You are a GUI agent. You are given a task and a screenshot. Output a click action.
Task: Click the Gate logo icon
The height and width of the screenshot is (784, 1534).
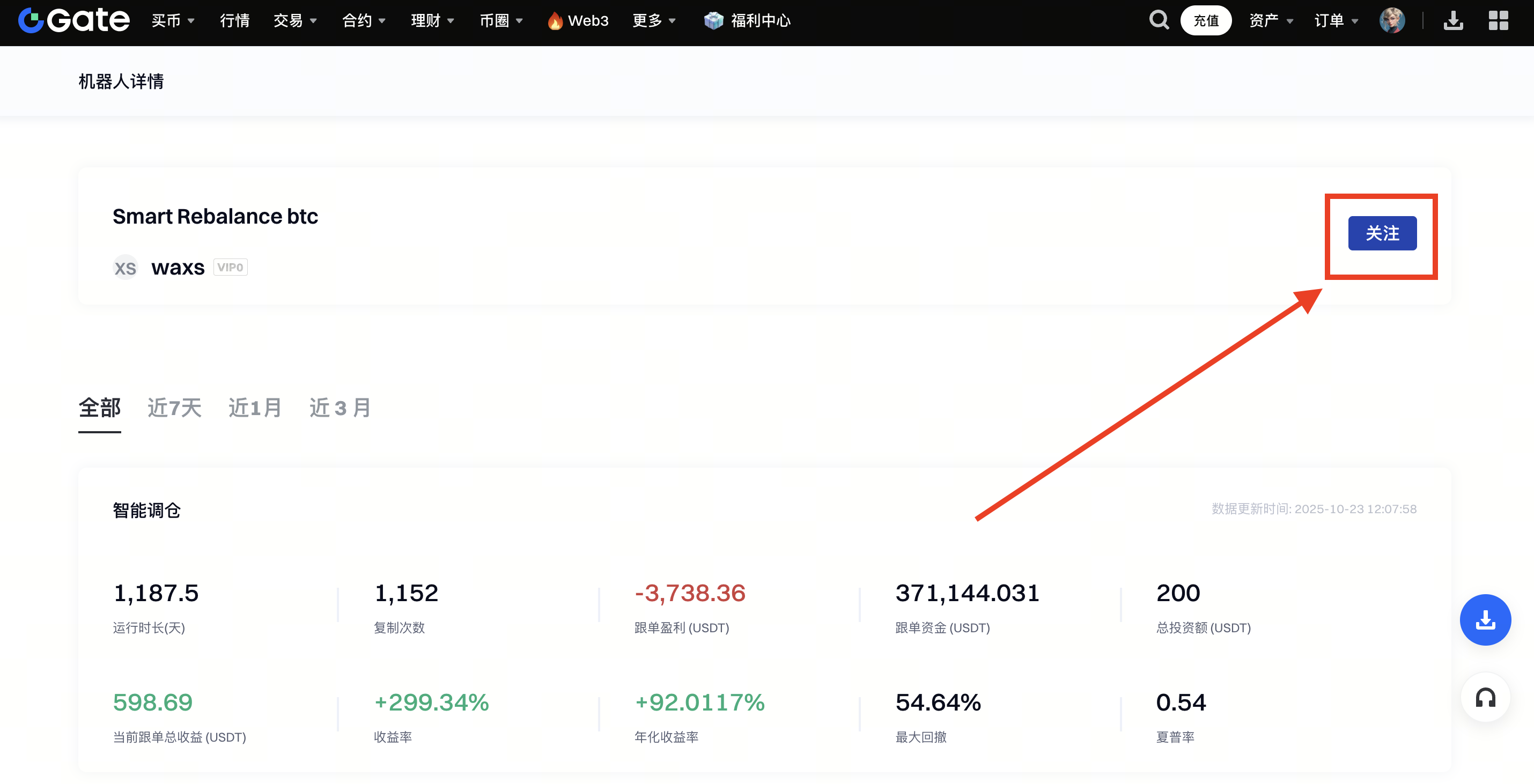pyautogui.click(x=31, y=21)
